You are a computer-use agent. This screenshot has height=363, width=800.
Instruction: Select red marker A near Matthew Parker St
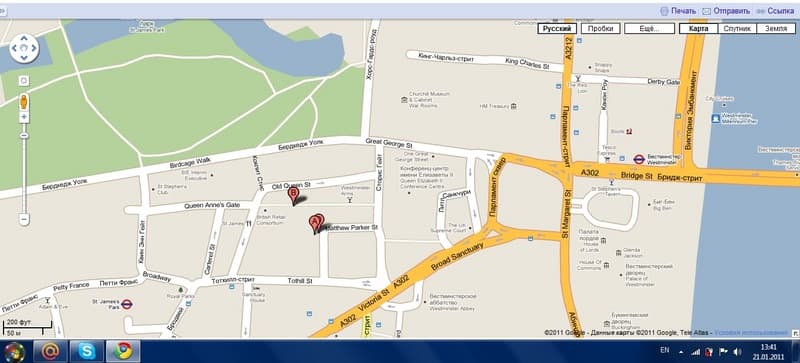coord(315,224)
